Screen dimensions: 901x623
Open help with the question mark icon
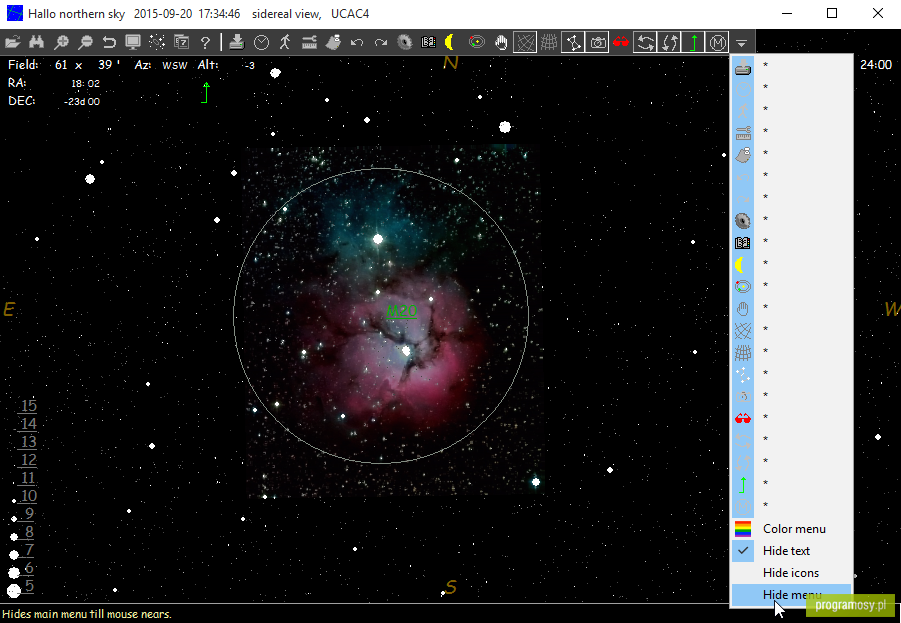205,42
